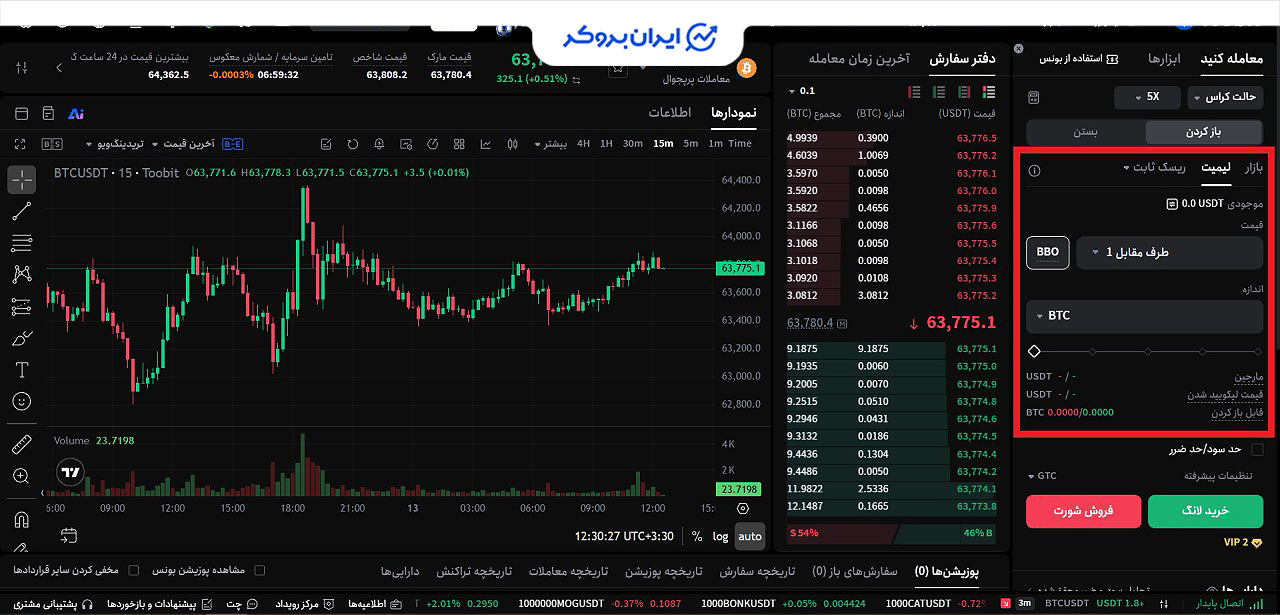Click the فروش شورت sell button
Screen dimensions: 1280x615
click(1084, 511)
